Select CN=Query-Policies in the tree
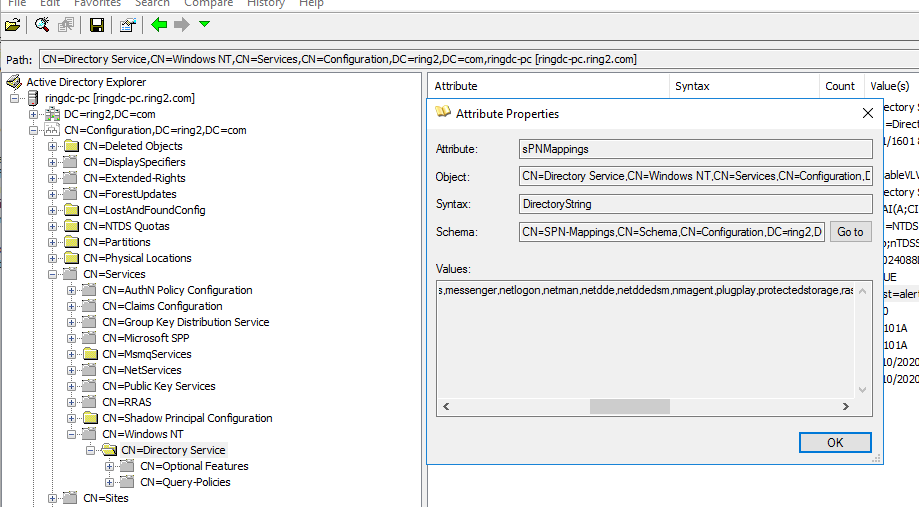 point(185,482)
